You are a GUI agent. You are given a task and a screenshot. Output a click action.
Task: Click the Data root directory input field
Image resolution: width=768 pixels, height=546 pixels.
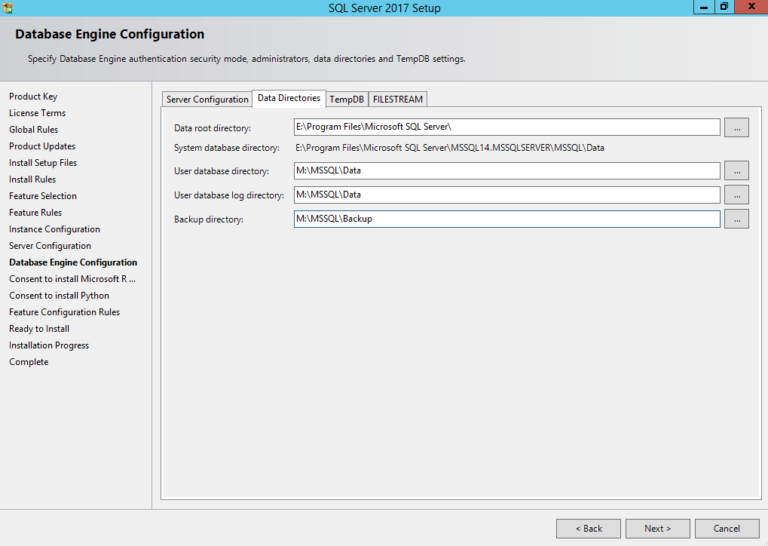507,127
